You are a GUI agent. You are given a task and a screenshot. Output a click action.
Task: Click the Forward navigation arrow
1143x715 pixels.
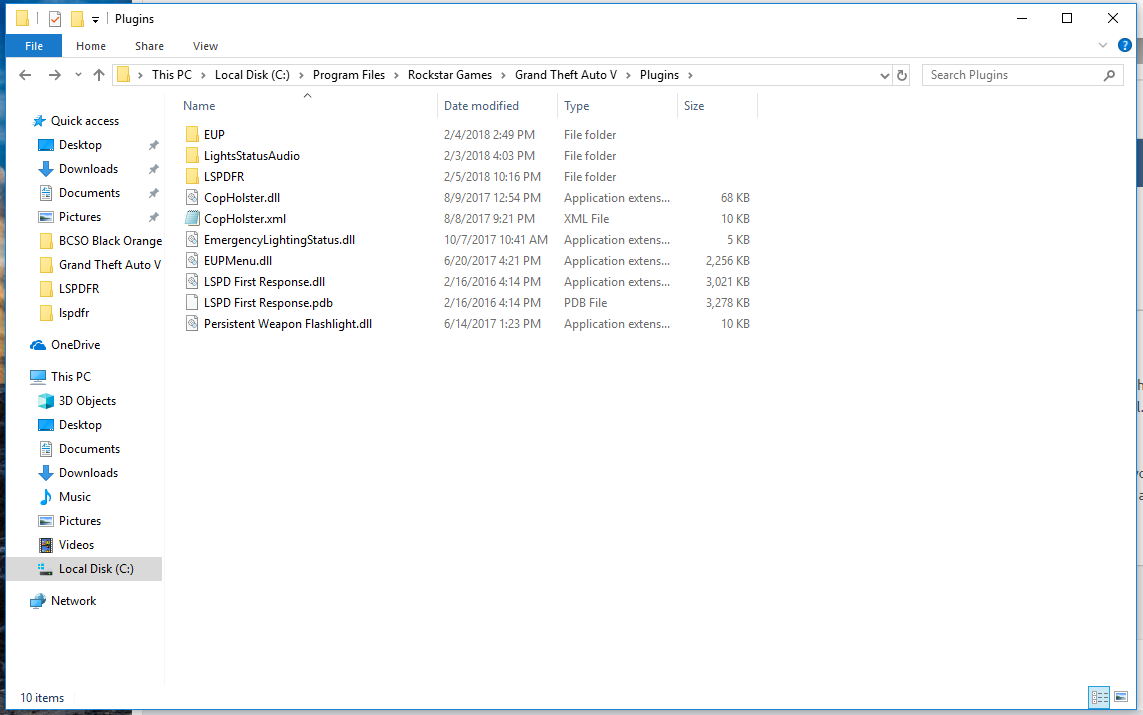[x=54, y=75]
